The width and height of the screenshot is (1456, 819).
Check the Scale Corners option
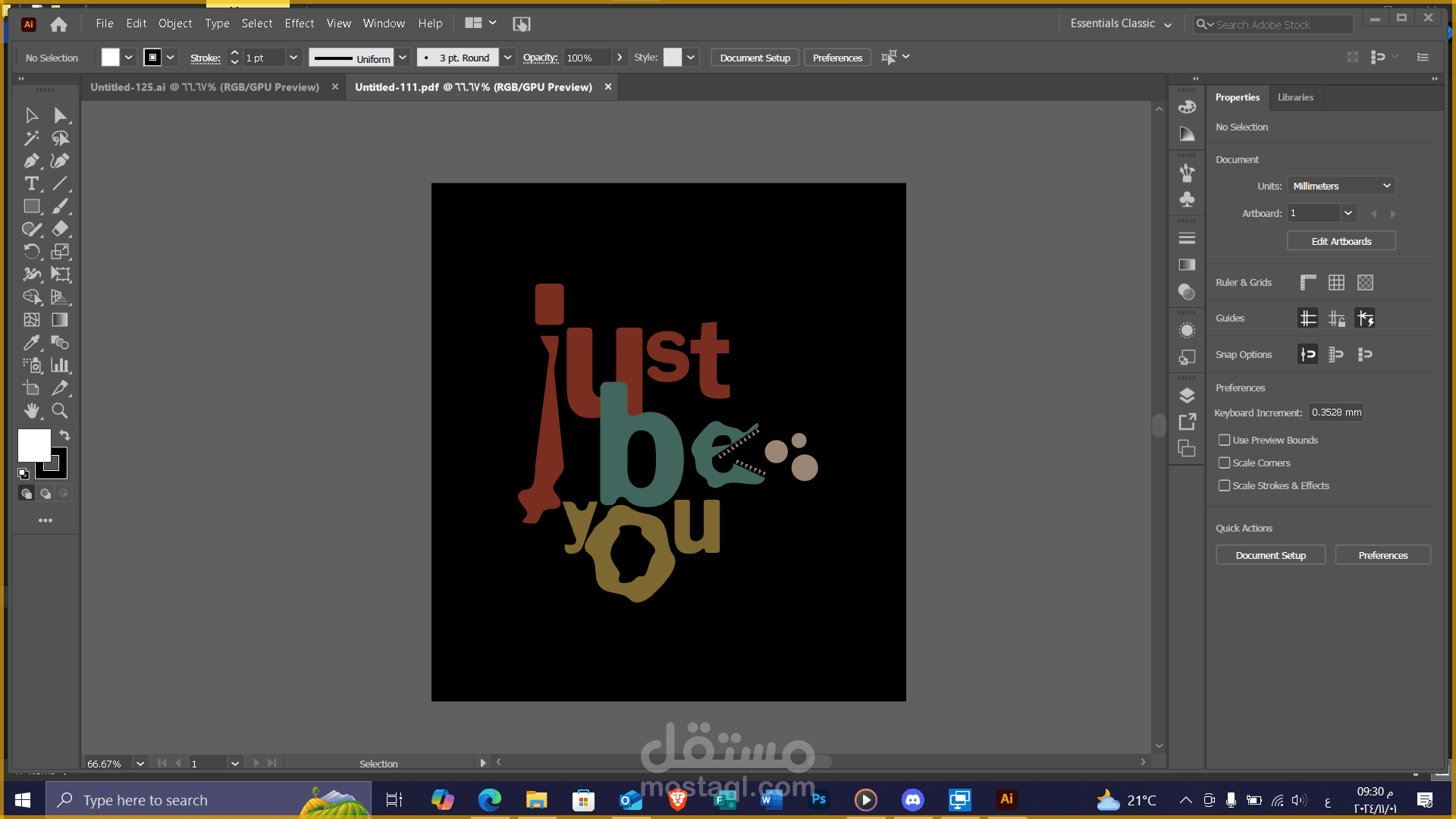click(1224, 463)
